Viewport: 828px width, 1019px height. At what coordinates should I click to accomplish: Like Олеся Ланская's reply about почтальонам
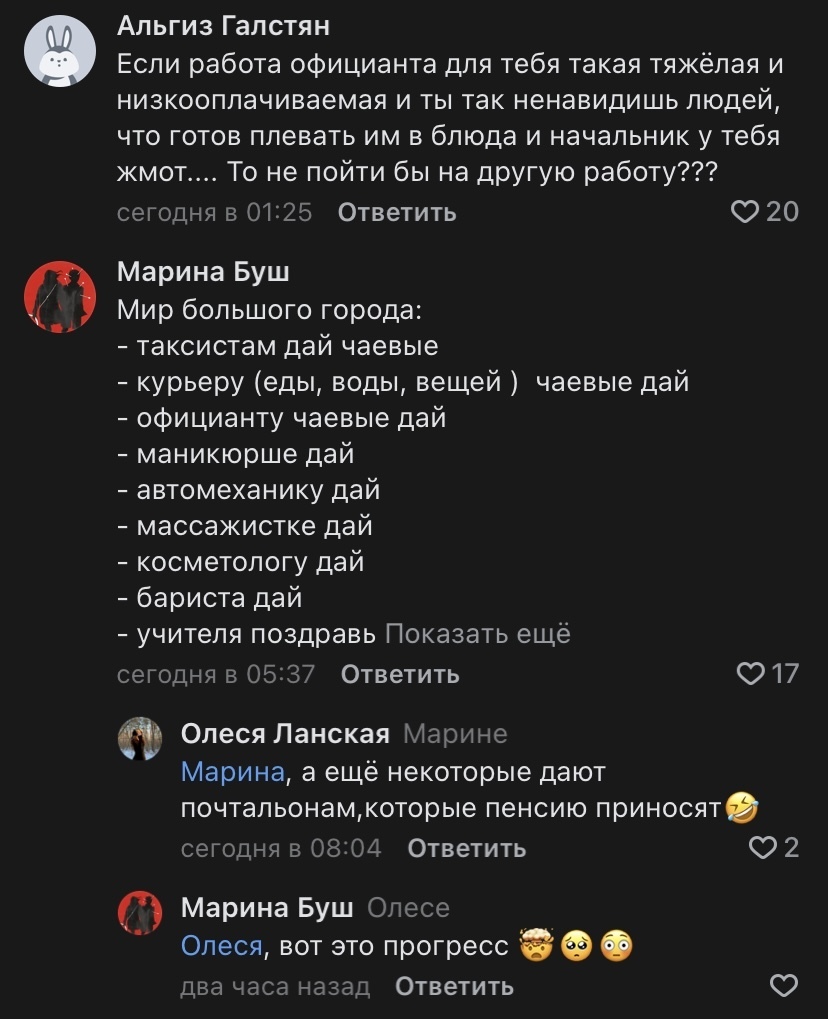[763, 848]
